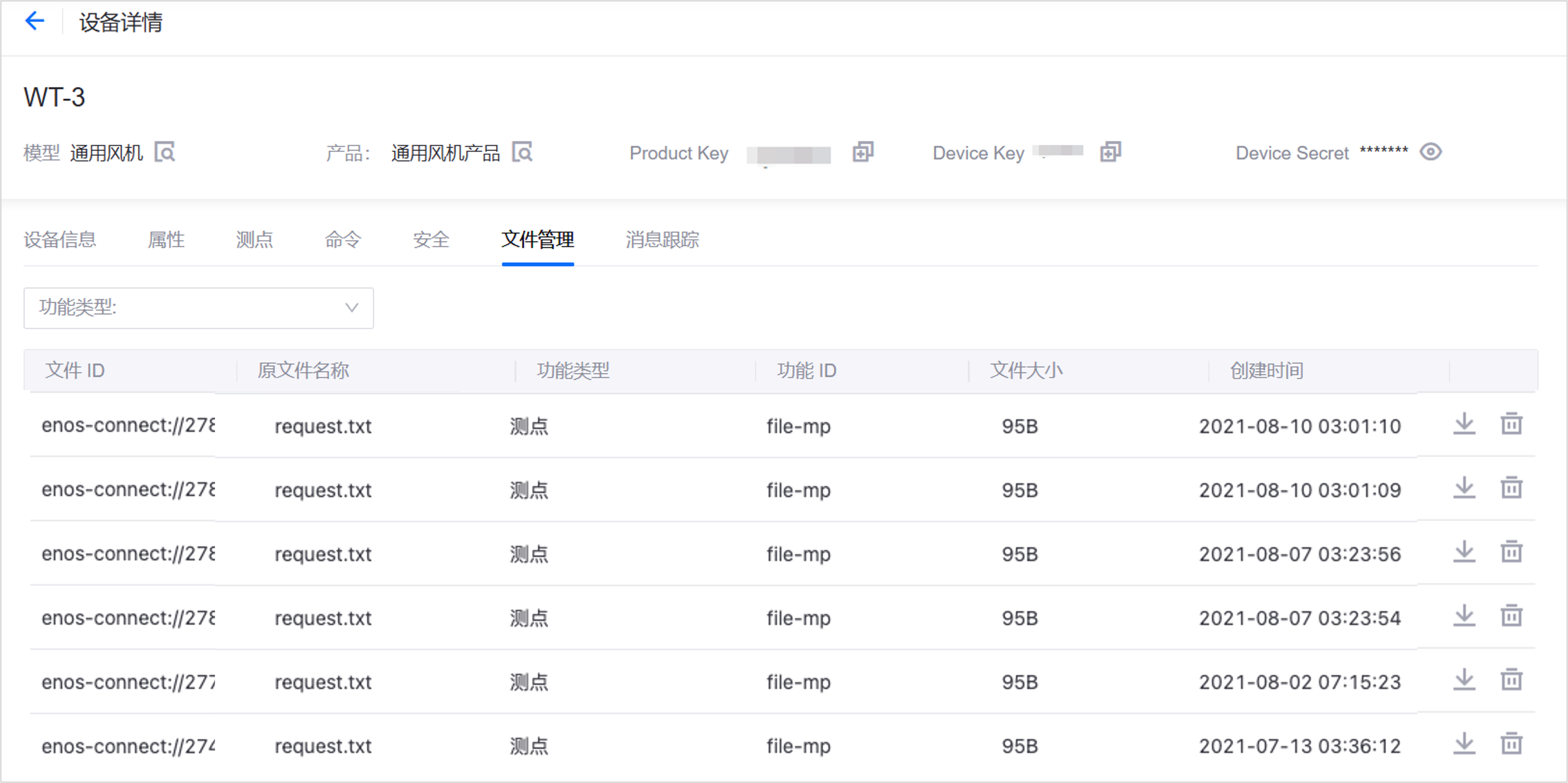This screenshot has height=783, width=1568.
Task: Delete the file created 2021-07-13 03:36:12
Action: tap(1511, 743)
